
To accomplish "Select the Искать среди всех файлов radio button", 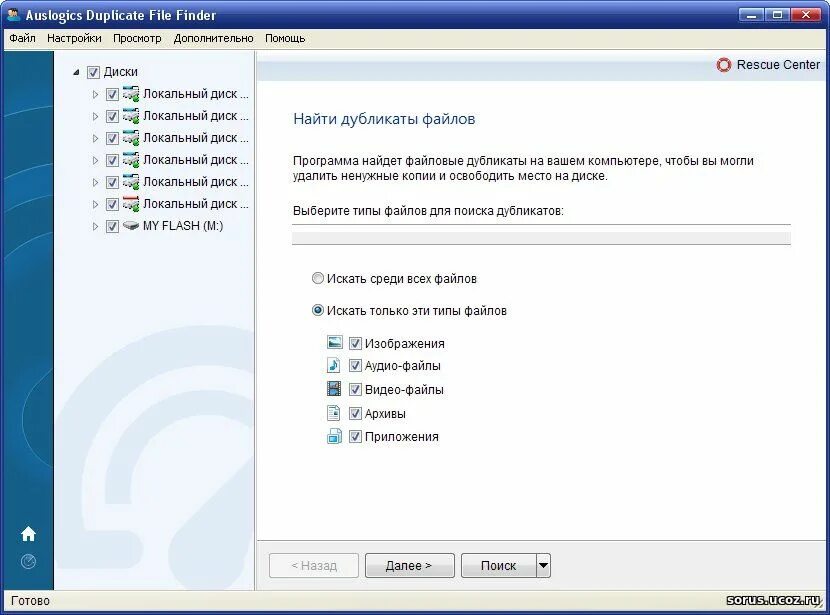I will [318, 278].
